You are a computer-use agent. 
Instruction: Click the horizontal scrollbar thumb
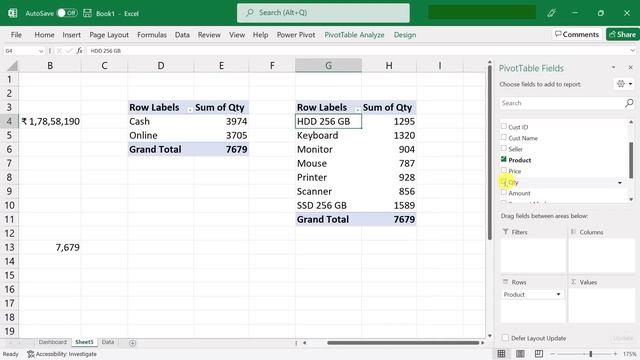tap(403, 343)
